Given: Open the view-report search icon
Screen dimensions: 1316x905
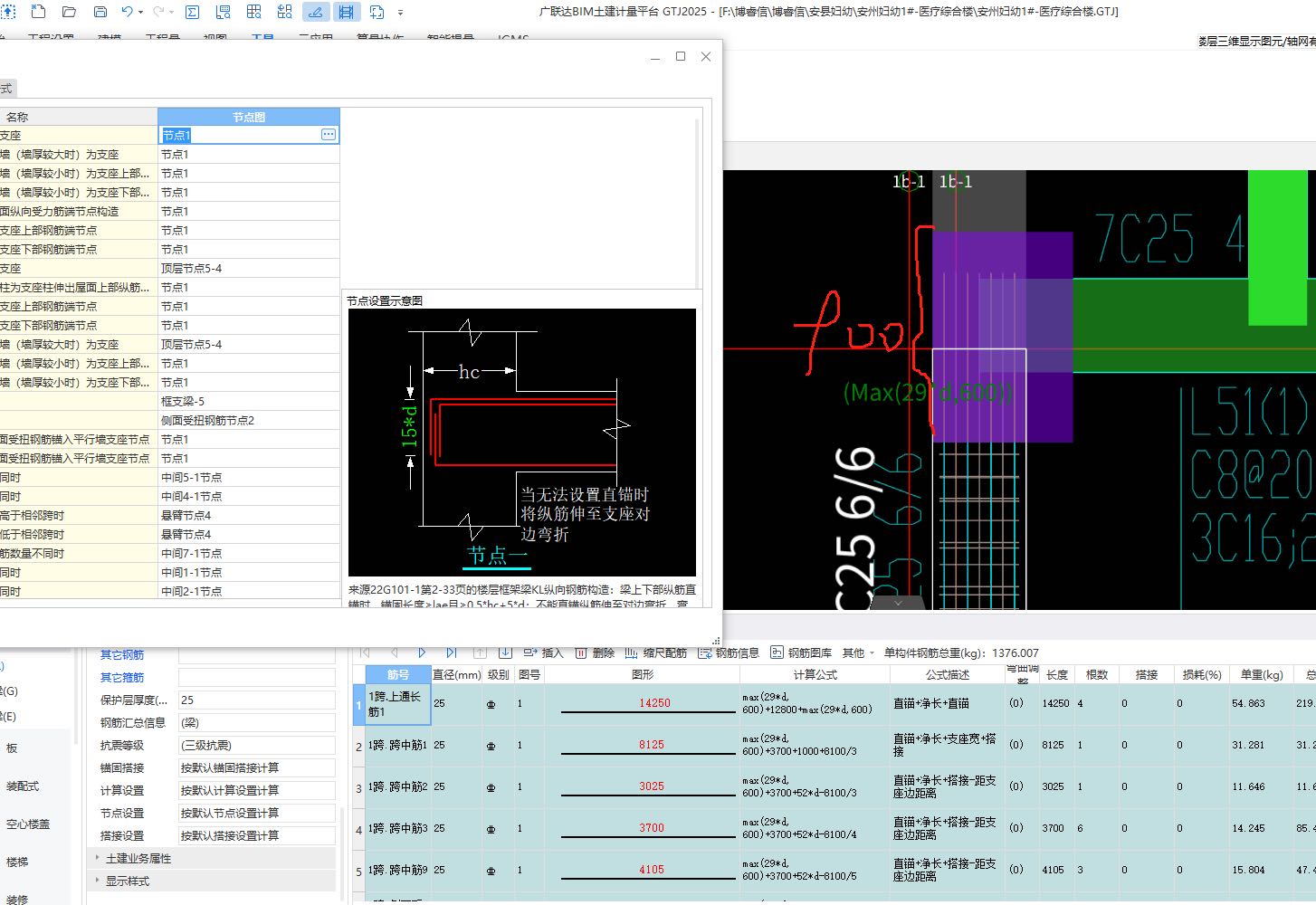Looking at the screenshot, I should 223,12.
